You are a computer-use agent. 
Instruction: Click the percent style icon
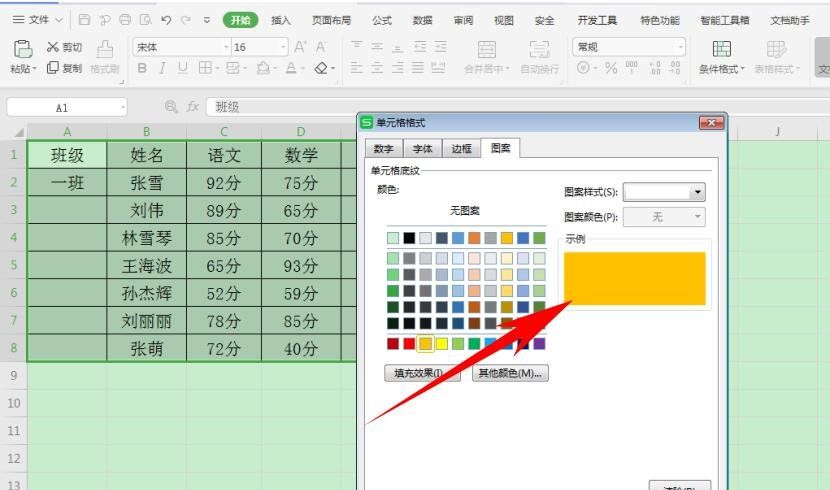pos(611,68)
